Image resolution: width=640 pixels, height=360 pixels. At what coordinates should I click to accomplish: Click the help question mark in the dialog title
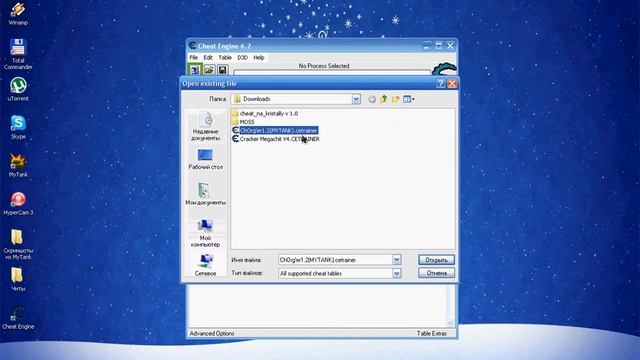440,84
